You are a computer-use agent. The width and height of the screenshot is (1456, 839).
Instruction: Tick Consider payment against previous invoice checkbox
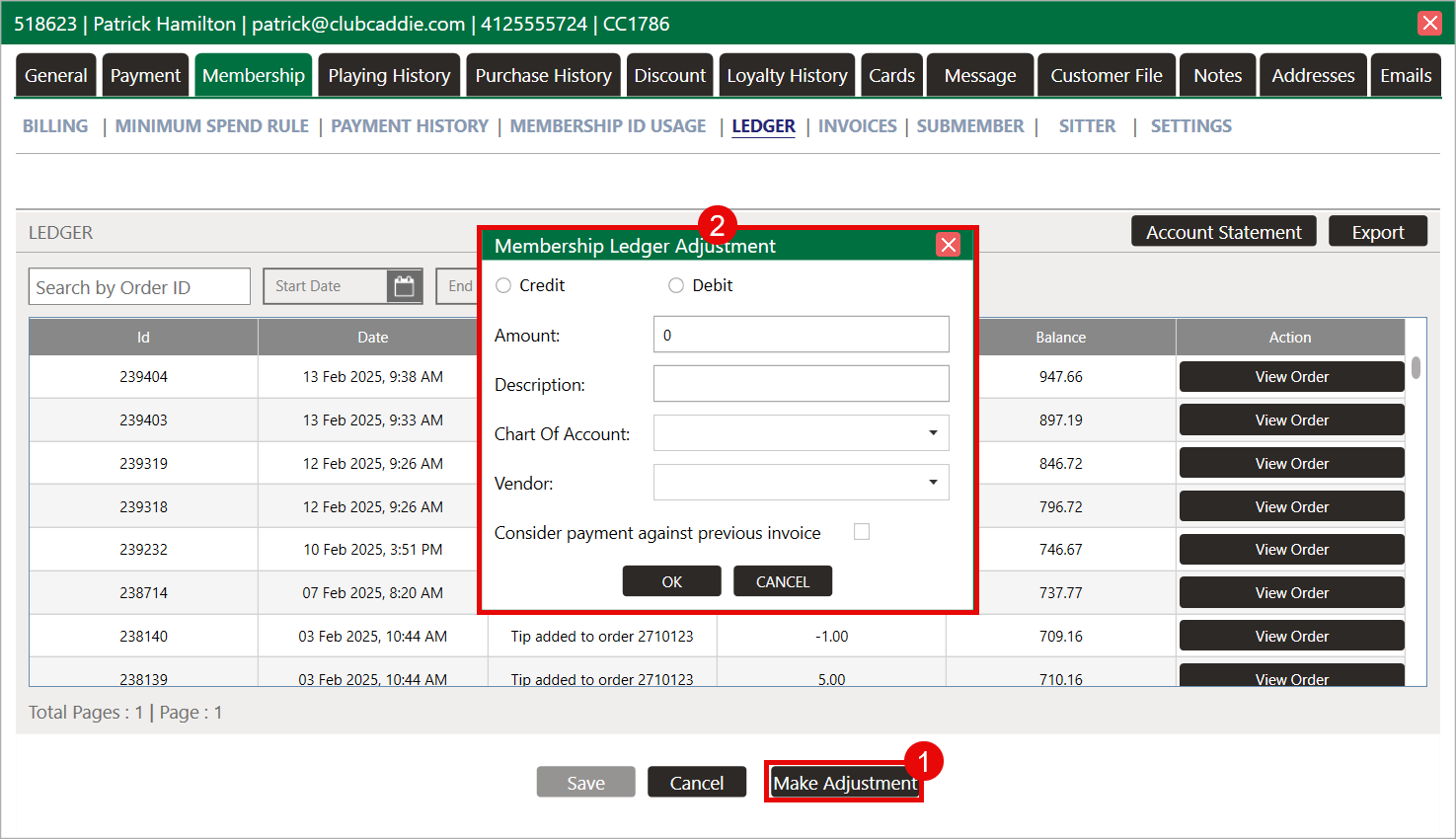point(862,532)
